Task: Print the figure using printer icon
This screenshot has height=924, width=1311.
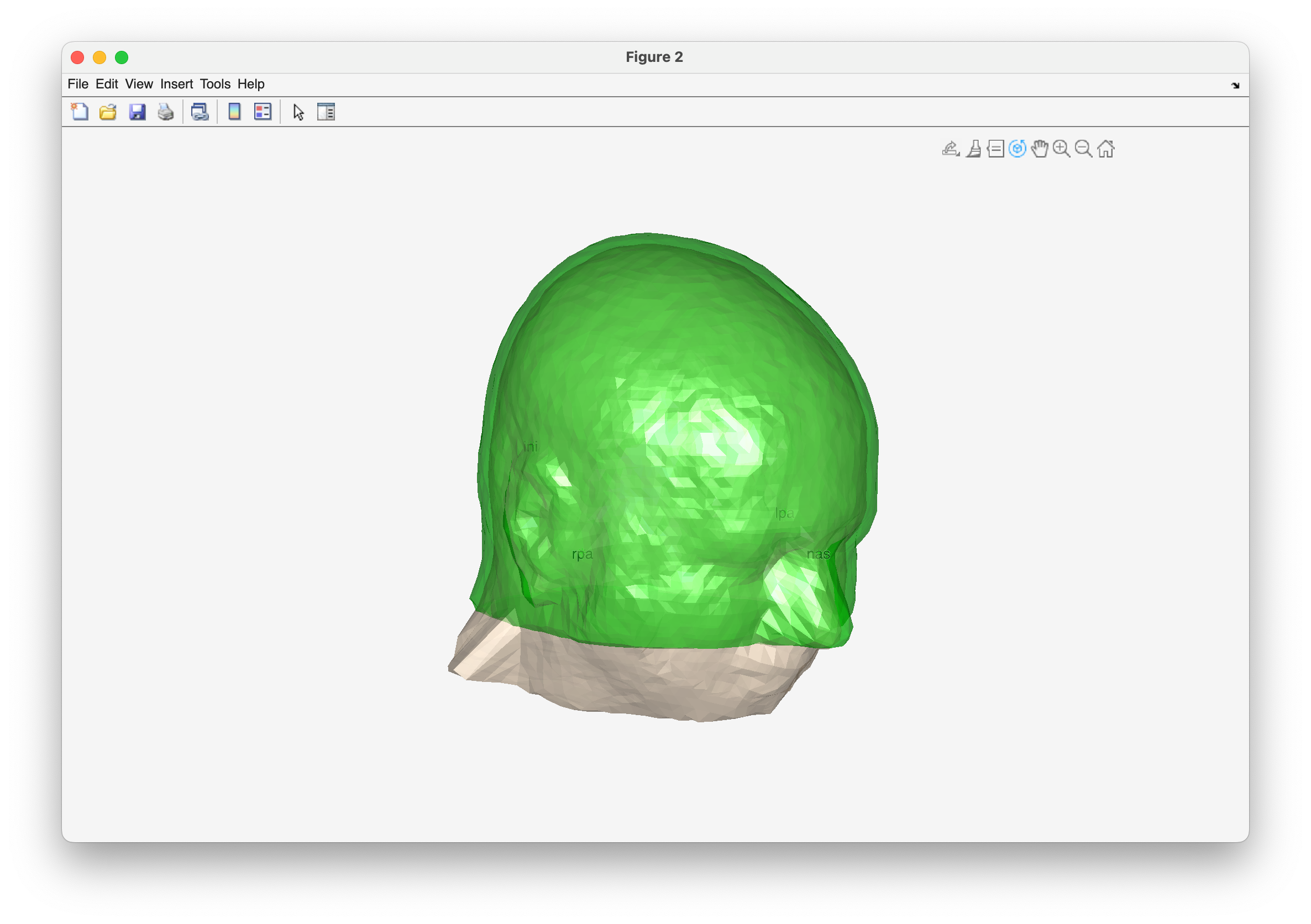Action: [166, 112]
